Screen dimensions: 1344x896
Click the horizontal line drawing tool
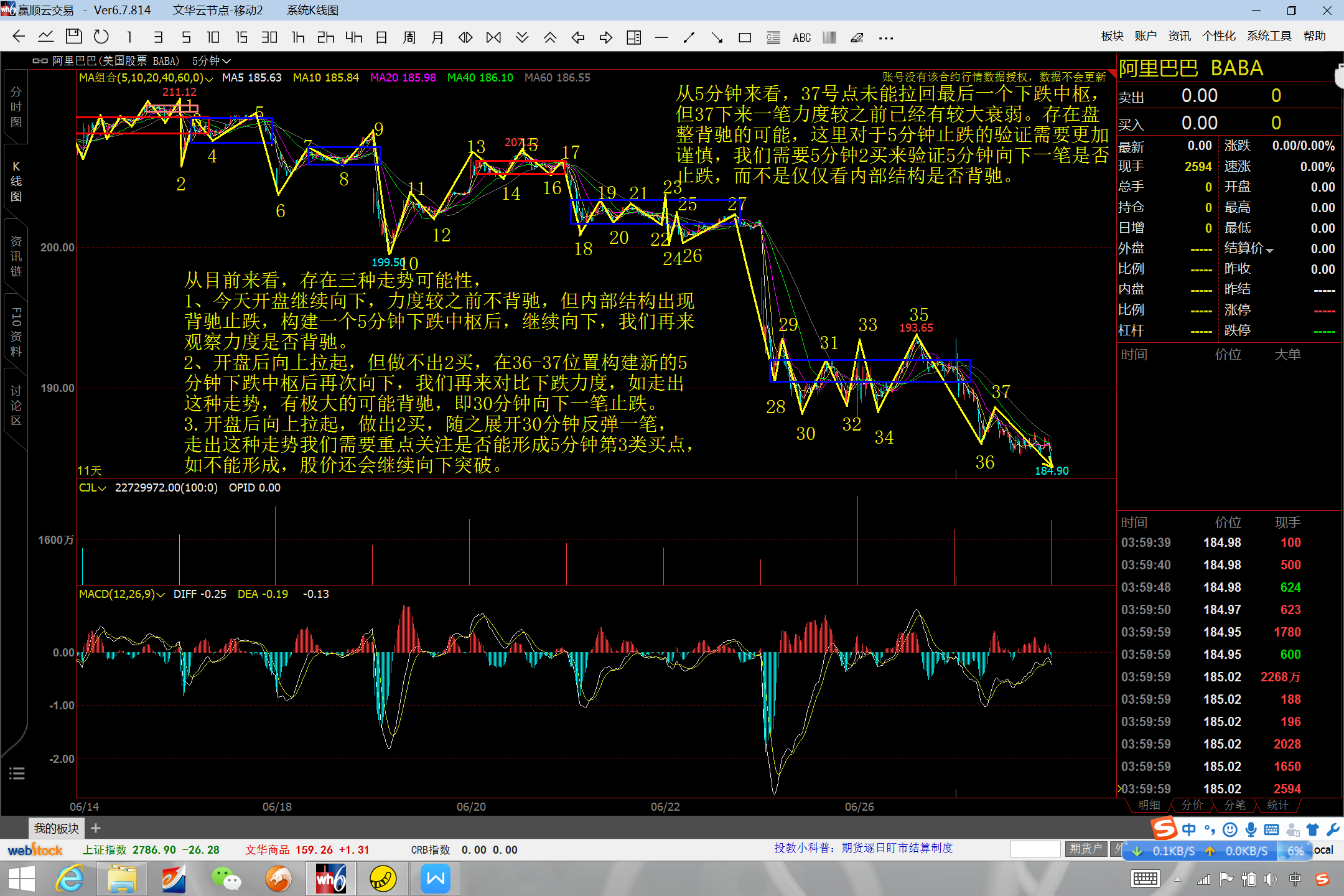click(661, 38)
